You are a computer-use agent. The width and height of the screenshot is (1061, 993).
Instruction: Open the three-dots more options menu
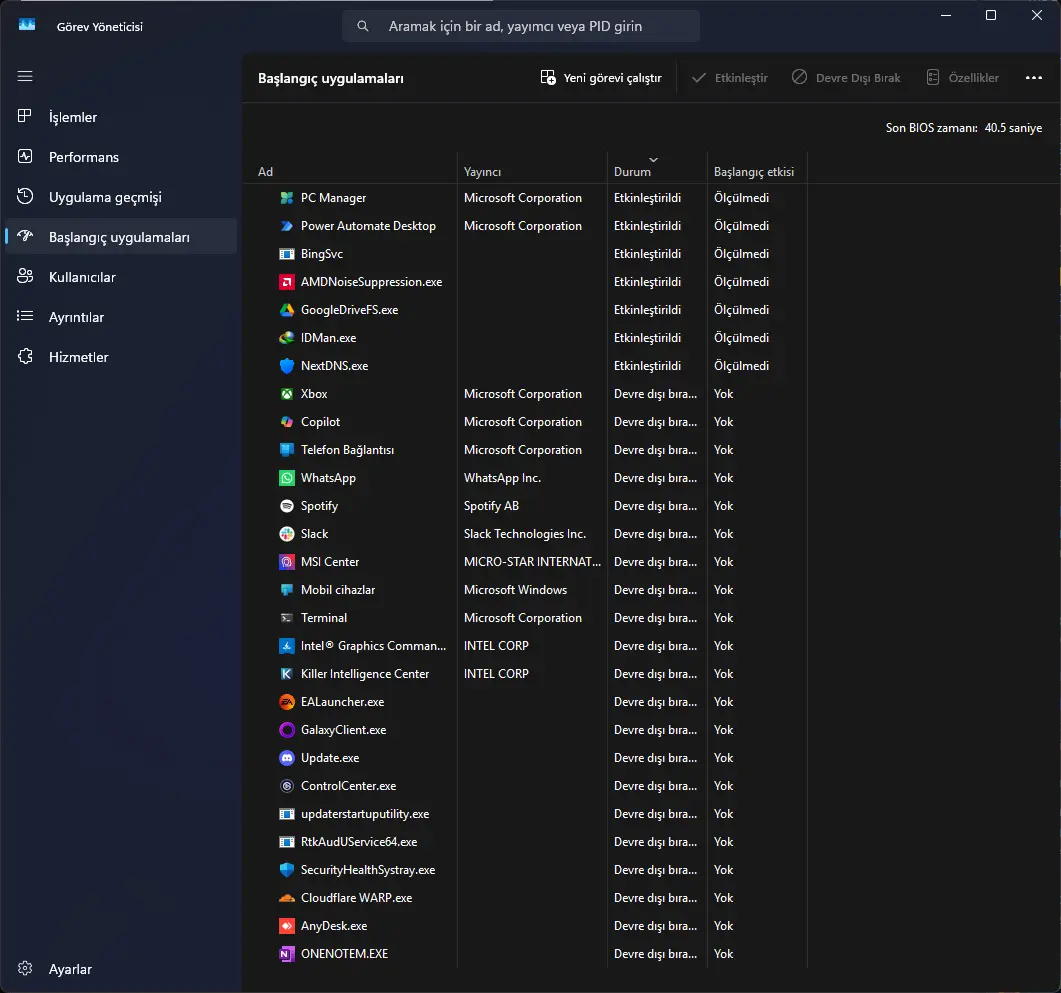(1033, 78)
